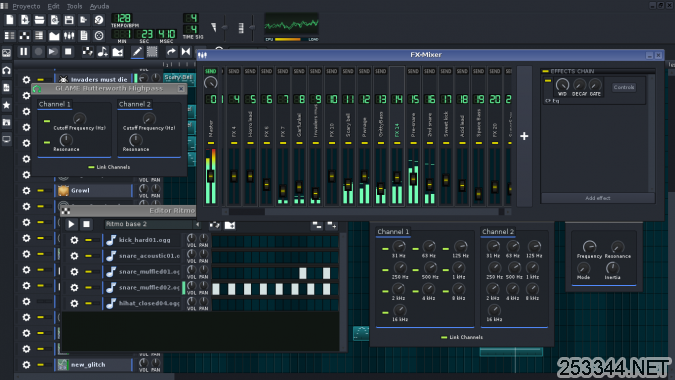Click the What's This help icon

99,20
